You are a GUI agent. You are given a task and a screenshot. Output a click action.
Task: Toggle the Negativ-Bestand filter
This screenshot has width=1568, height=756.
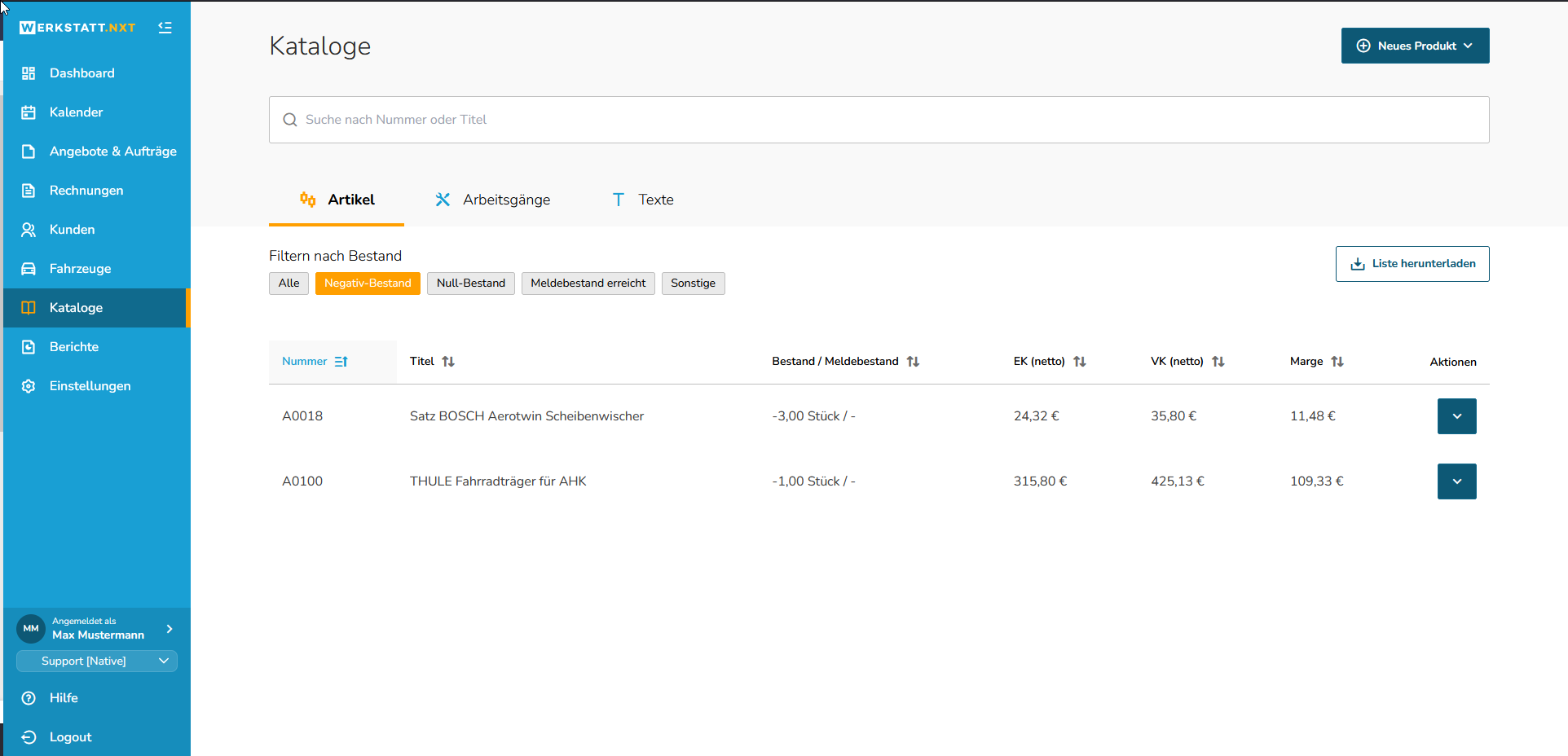(x=368, y=283)
